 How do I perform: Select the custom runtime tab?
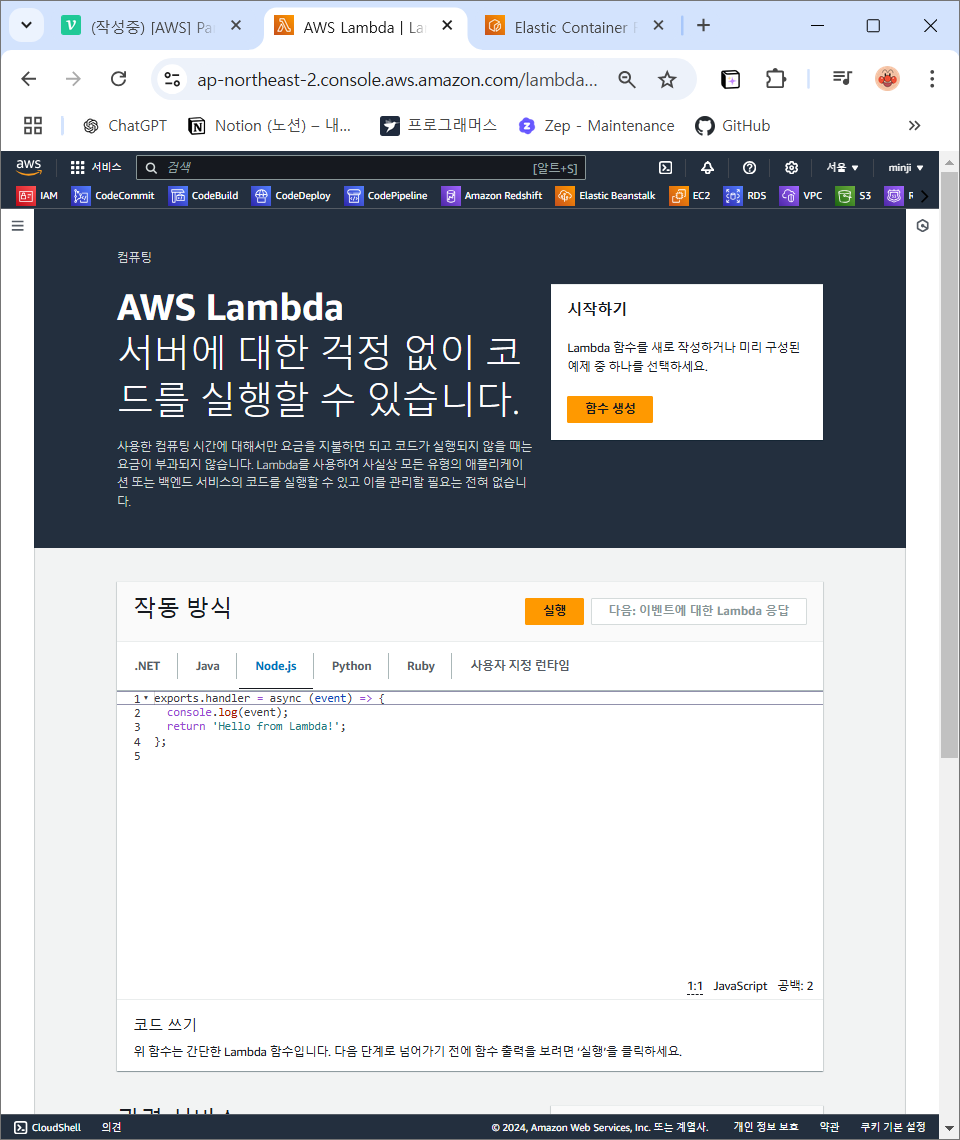(519, 666)
